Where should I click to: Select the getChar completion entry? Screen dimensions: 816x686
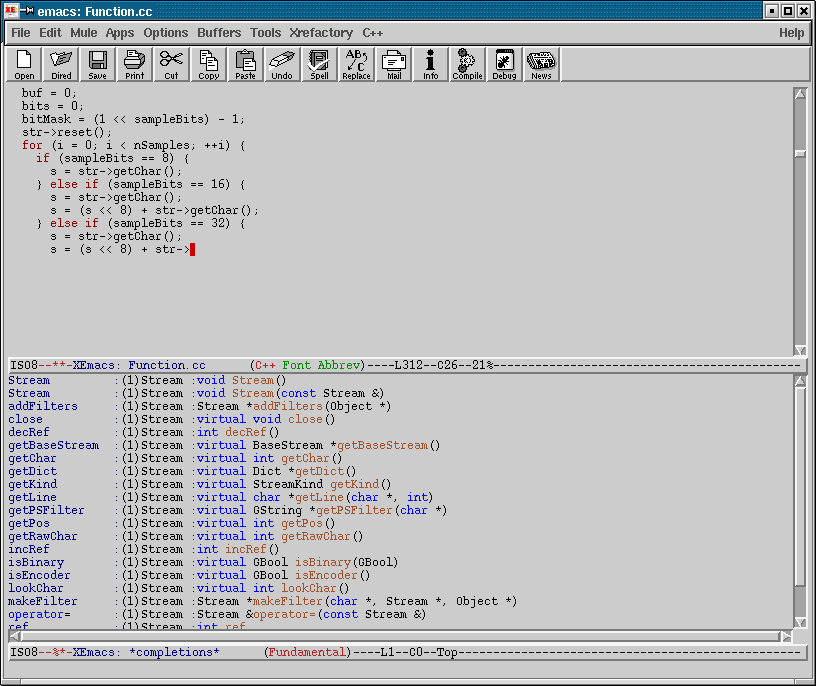32,459
